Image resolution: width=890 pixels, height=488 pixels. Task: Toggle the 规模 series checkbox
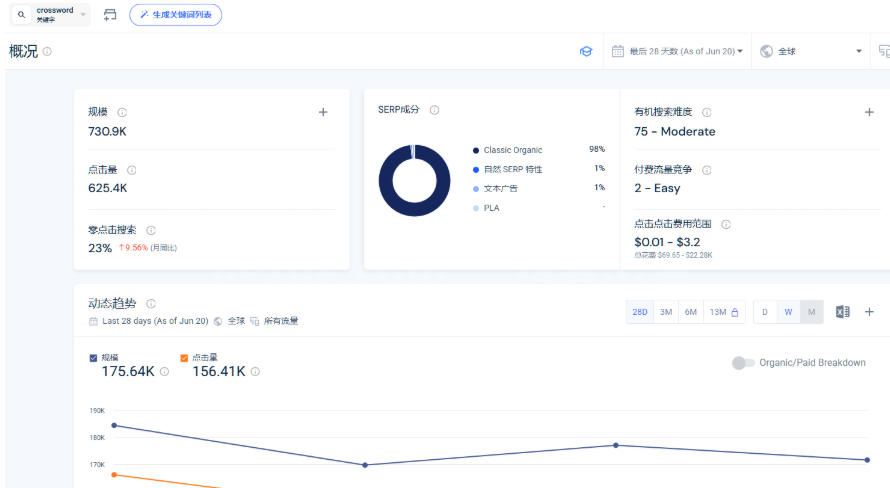pyautogui.click(x=93, y=358)
